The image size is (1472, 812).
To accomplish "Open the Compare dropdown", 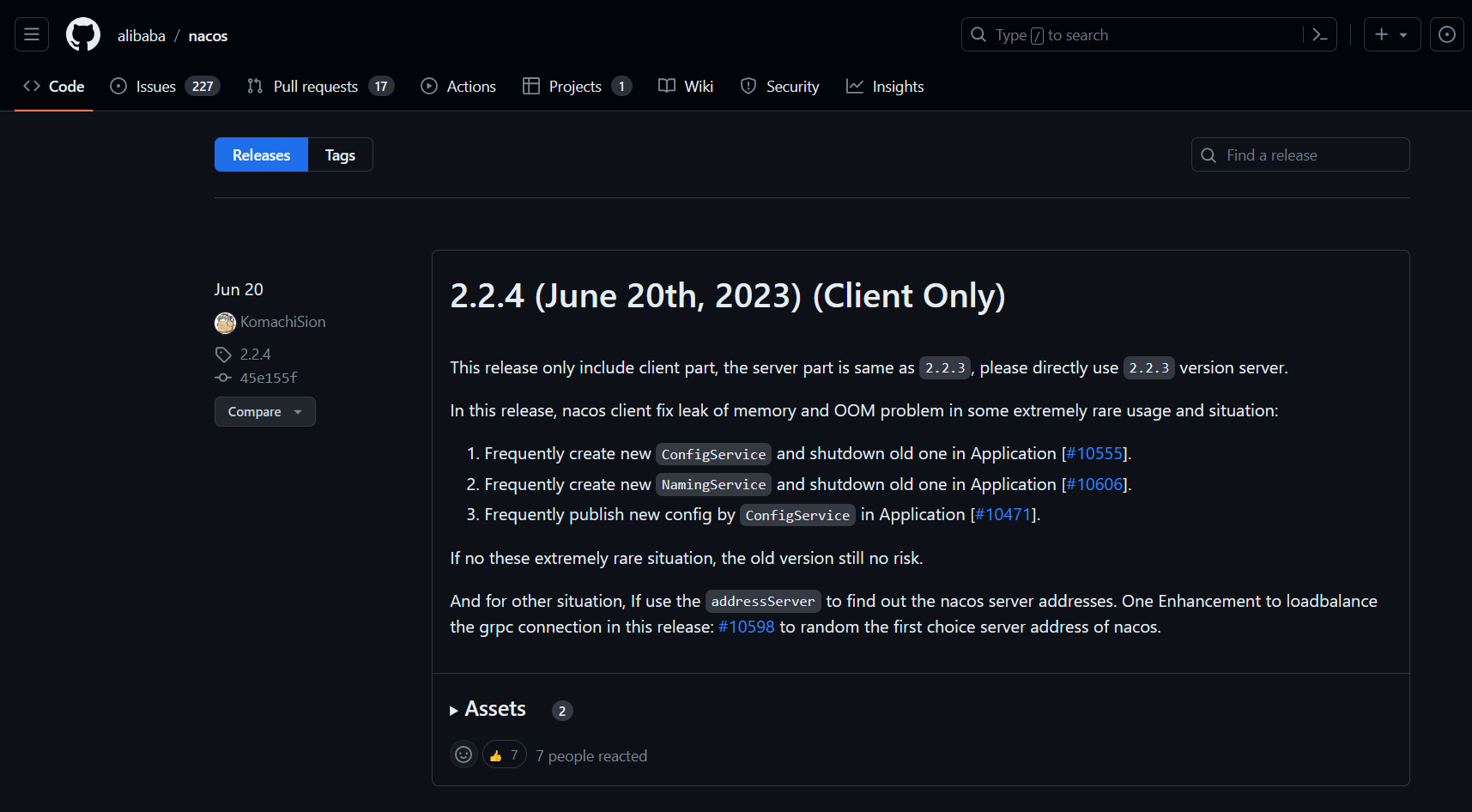I will click(x=265, y=412).
